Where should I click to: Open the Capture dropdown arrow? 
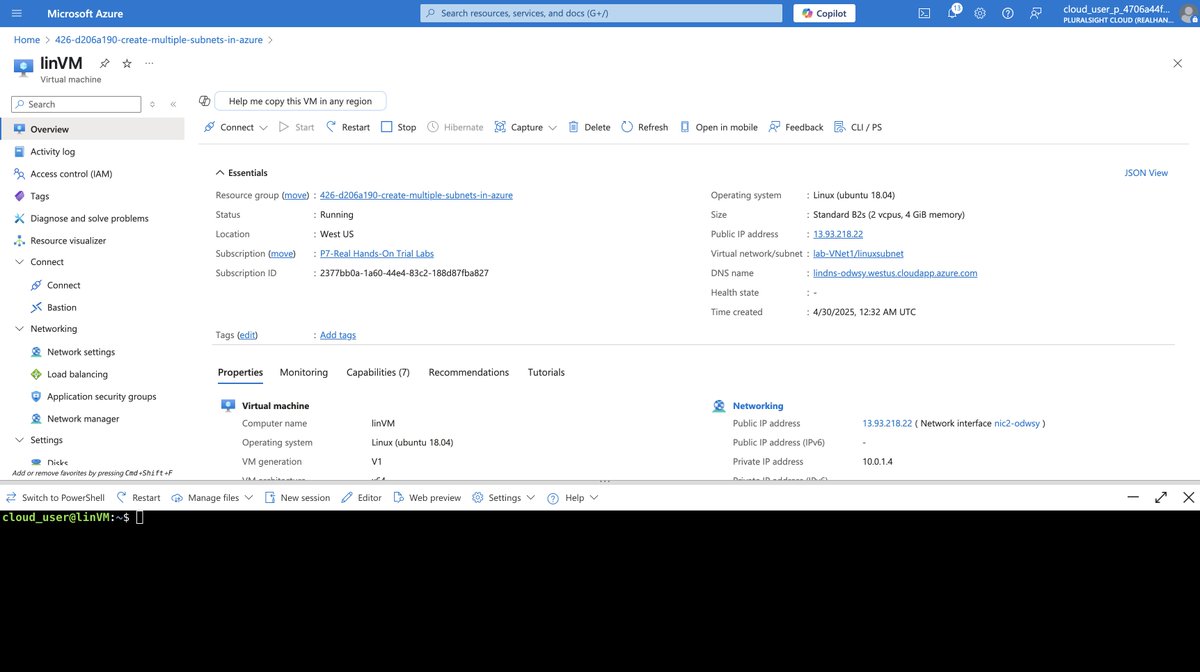click(552, 128)
